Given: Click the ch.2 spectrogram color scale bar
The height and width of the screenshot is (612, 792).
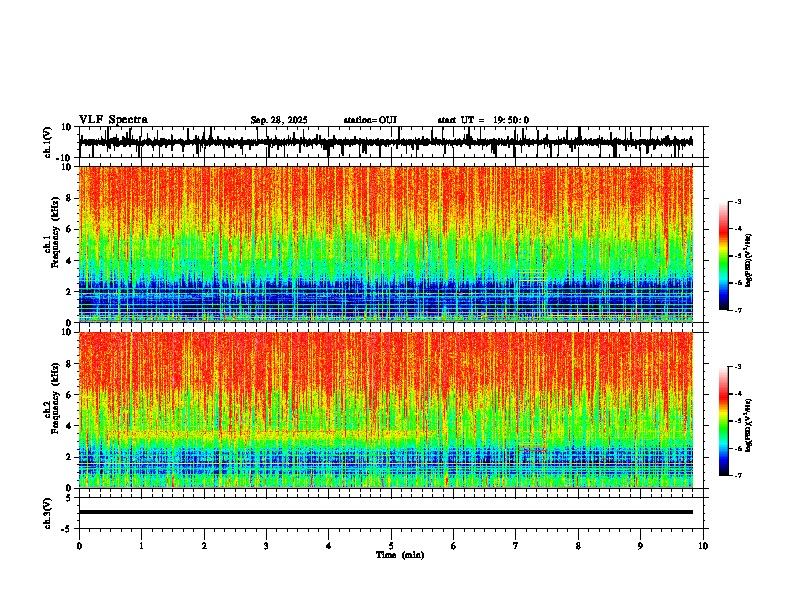Looking at the screenshot, I should coord(723,421).
